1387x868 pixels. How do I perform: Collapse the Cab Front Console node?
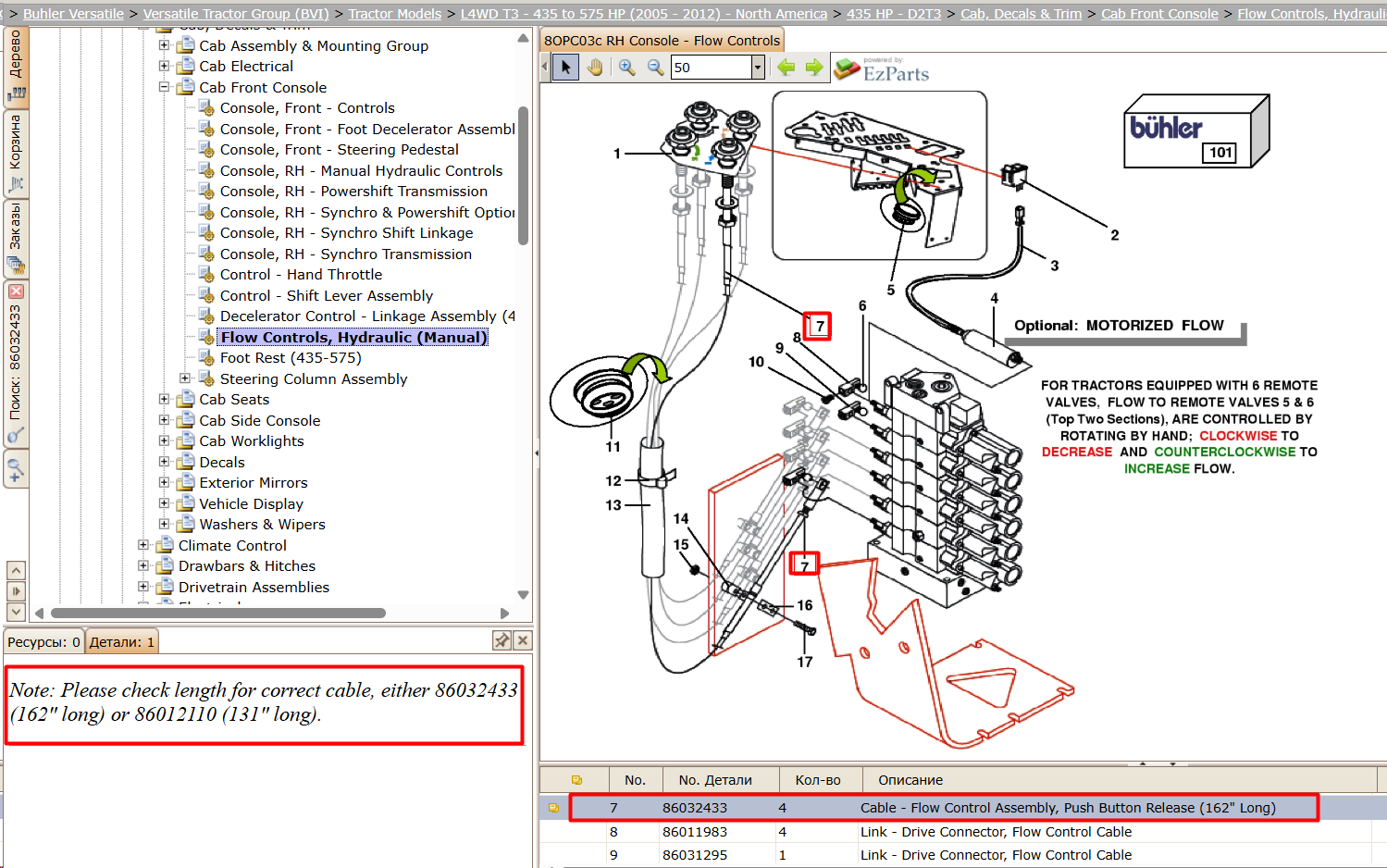tap(165, 87)
